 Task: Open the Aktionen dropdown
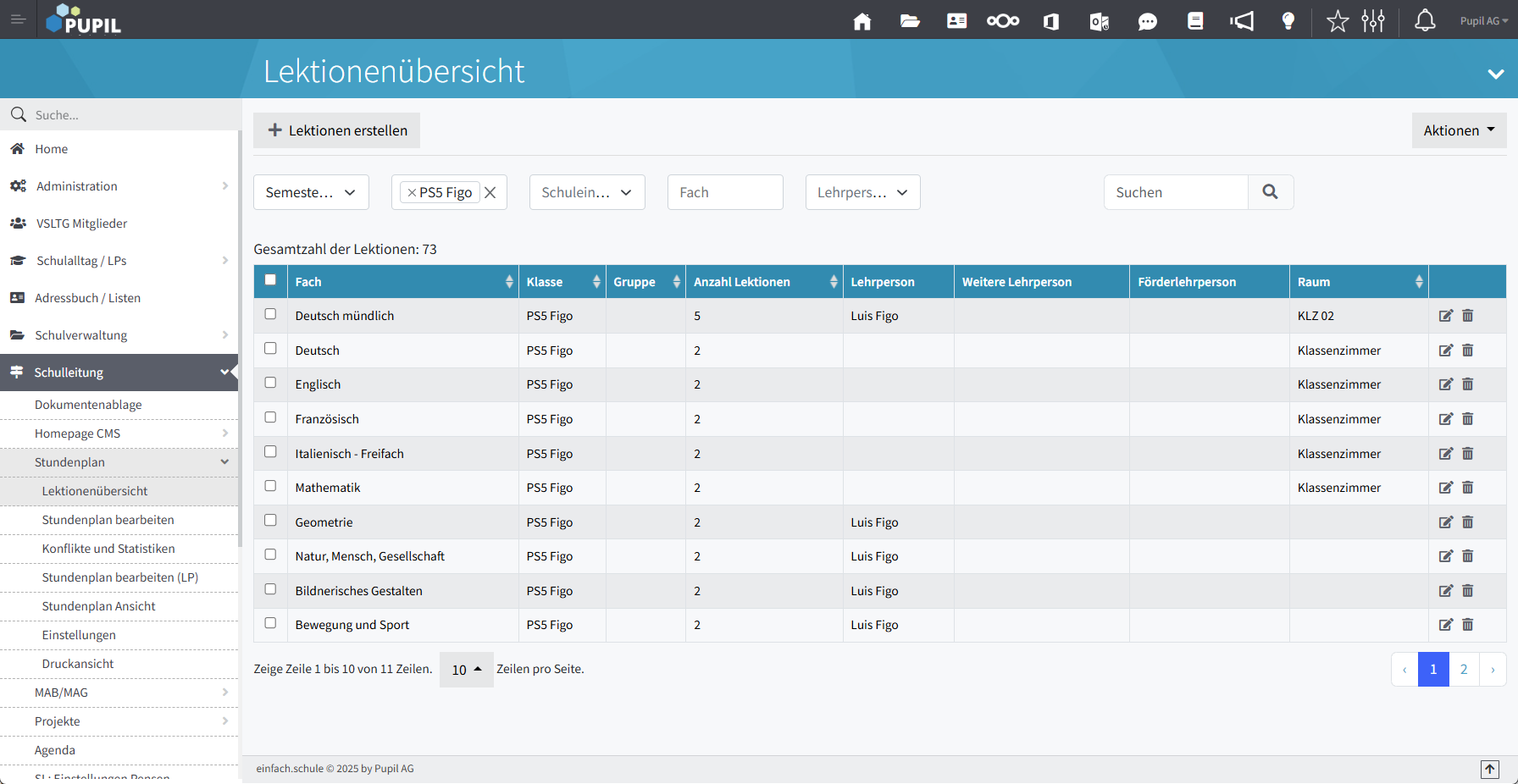coord(1459,130)
